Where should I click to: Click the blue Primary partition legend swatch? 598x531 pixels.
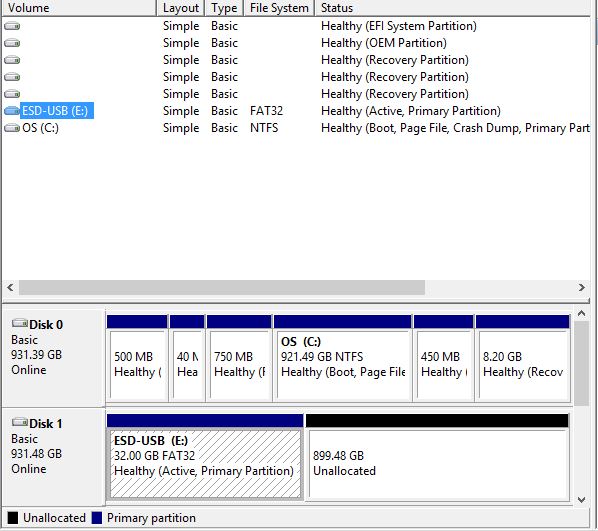pyautogui.click(x=97, y=518)
